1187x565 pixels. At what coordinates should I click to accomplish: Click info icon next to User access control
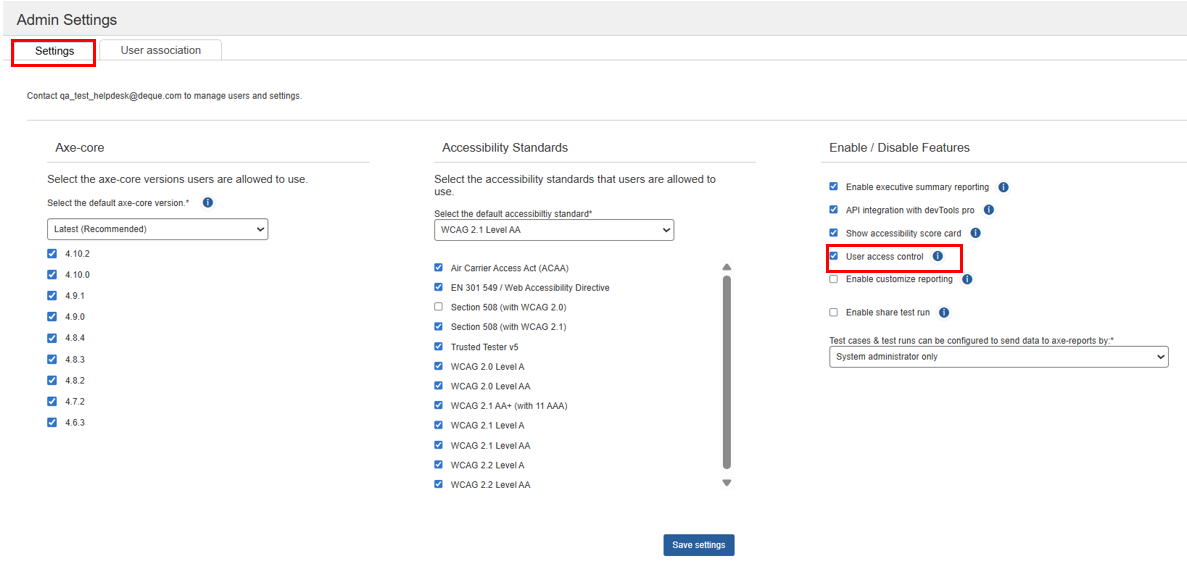938,257
